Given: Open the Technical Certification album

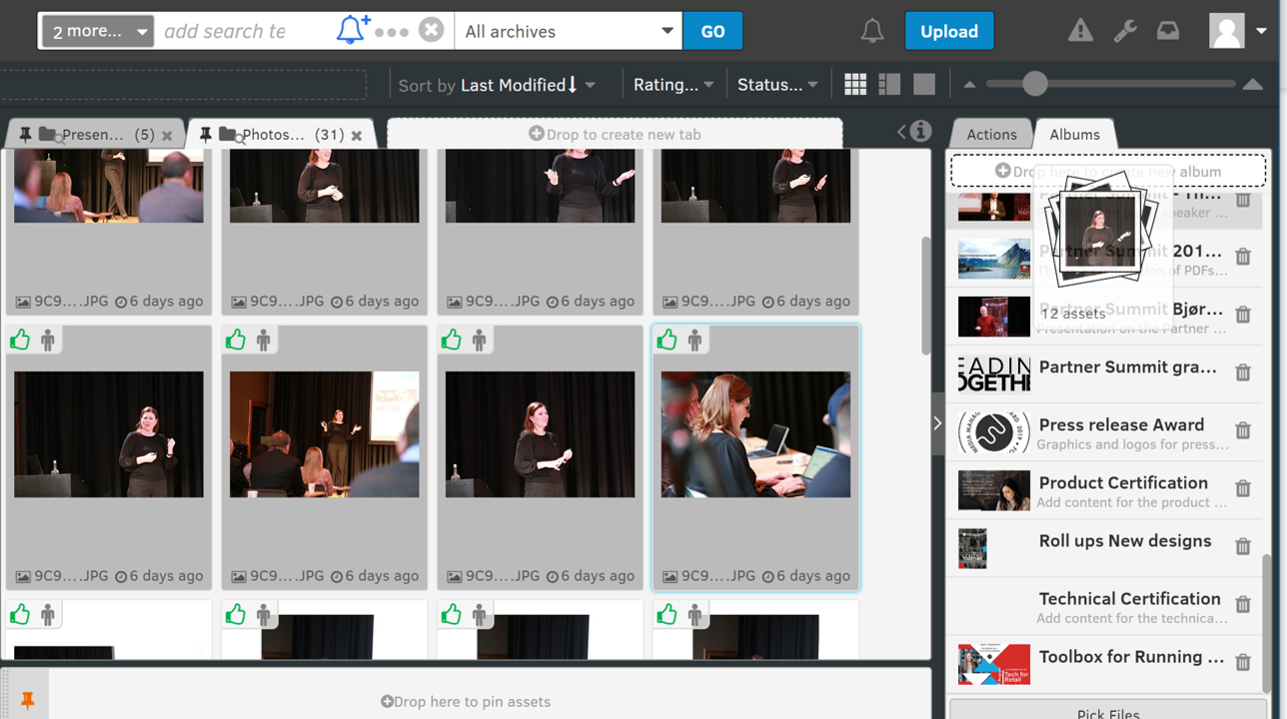Looking at the screenshot, I should [1104, 607].
